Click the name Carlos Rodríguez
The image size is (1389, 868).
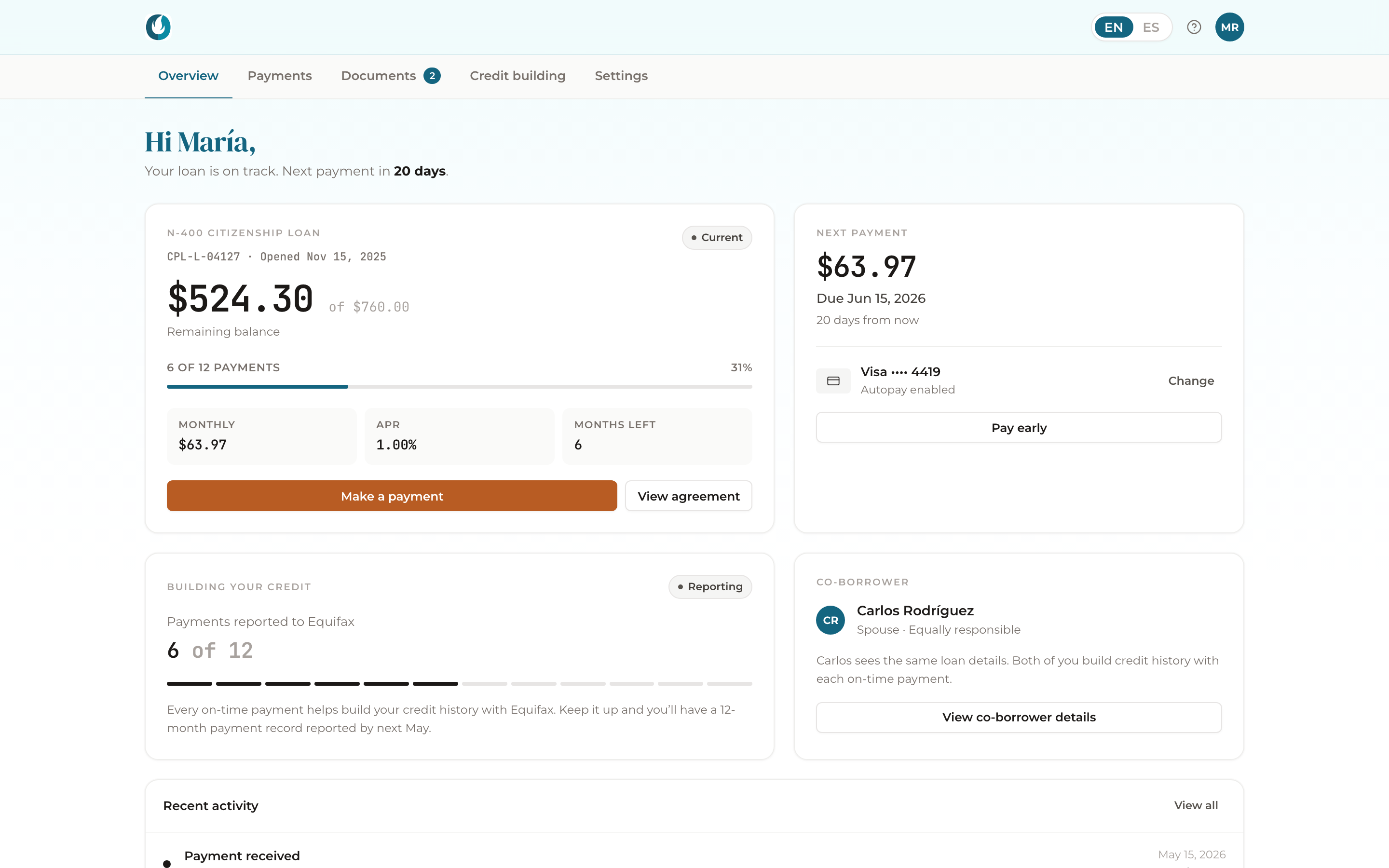pyautogui.click(x=915, y=610)
